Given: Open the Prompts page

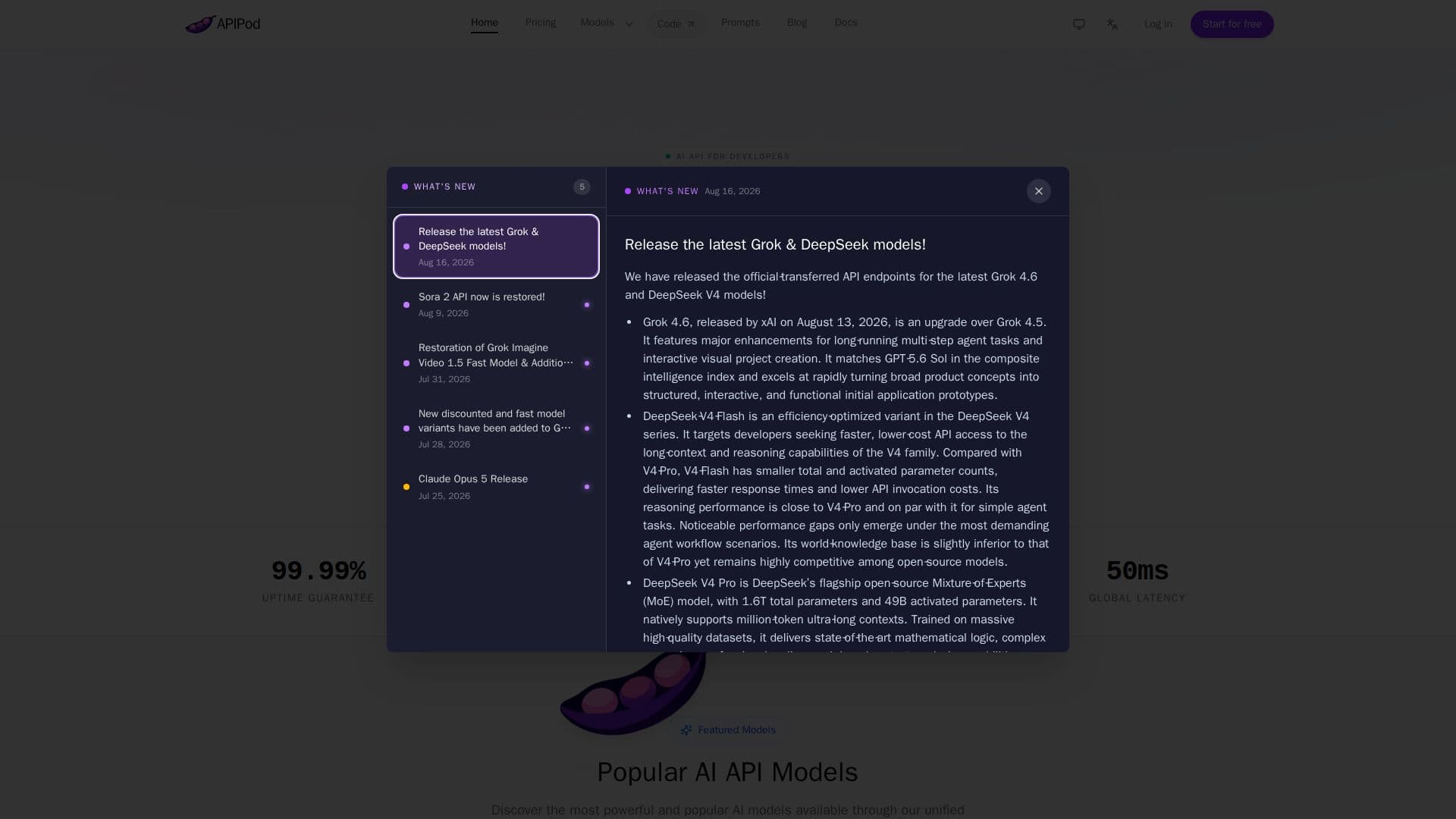Looking at the screenshot, I should (740, 23).
